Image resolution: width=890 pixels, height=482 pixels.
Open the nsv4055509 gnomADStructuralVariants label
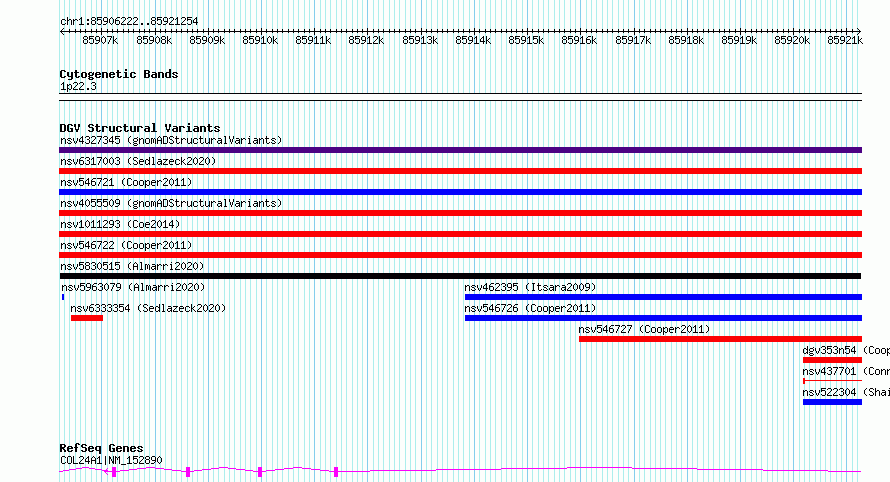[x=171, y=203]
